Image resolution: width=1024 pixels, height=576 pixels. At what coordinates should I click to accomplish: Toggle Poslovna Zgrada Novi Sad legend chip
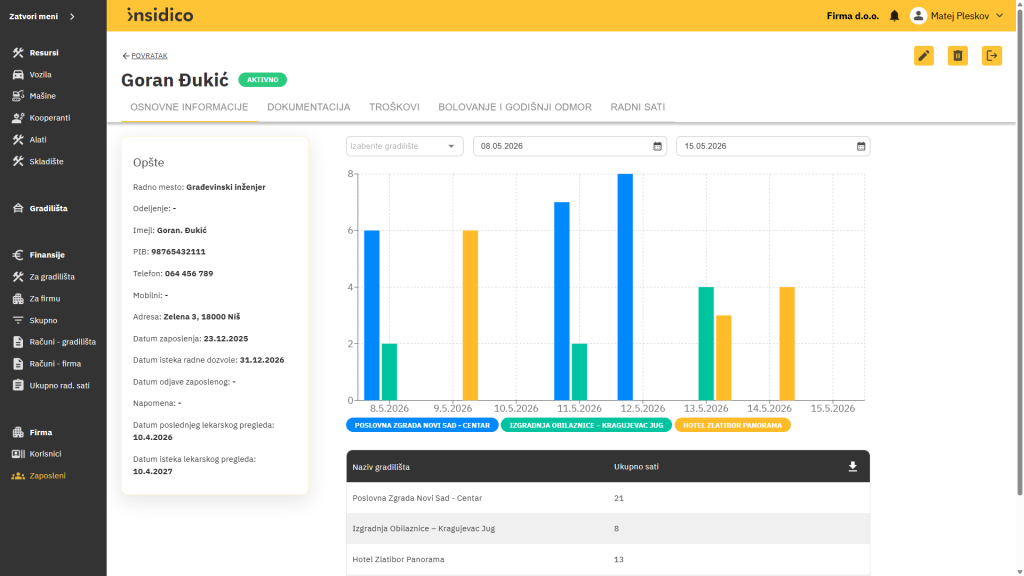422,425
